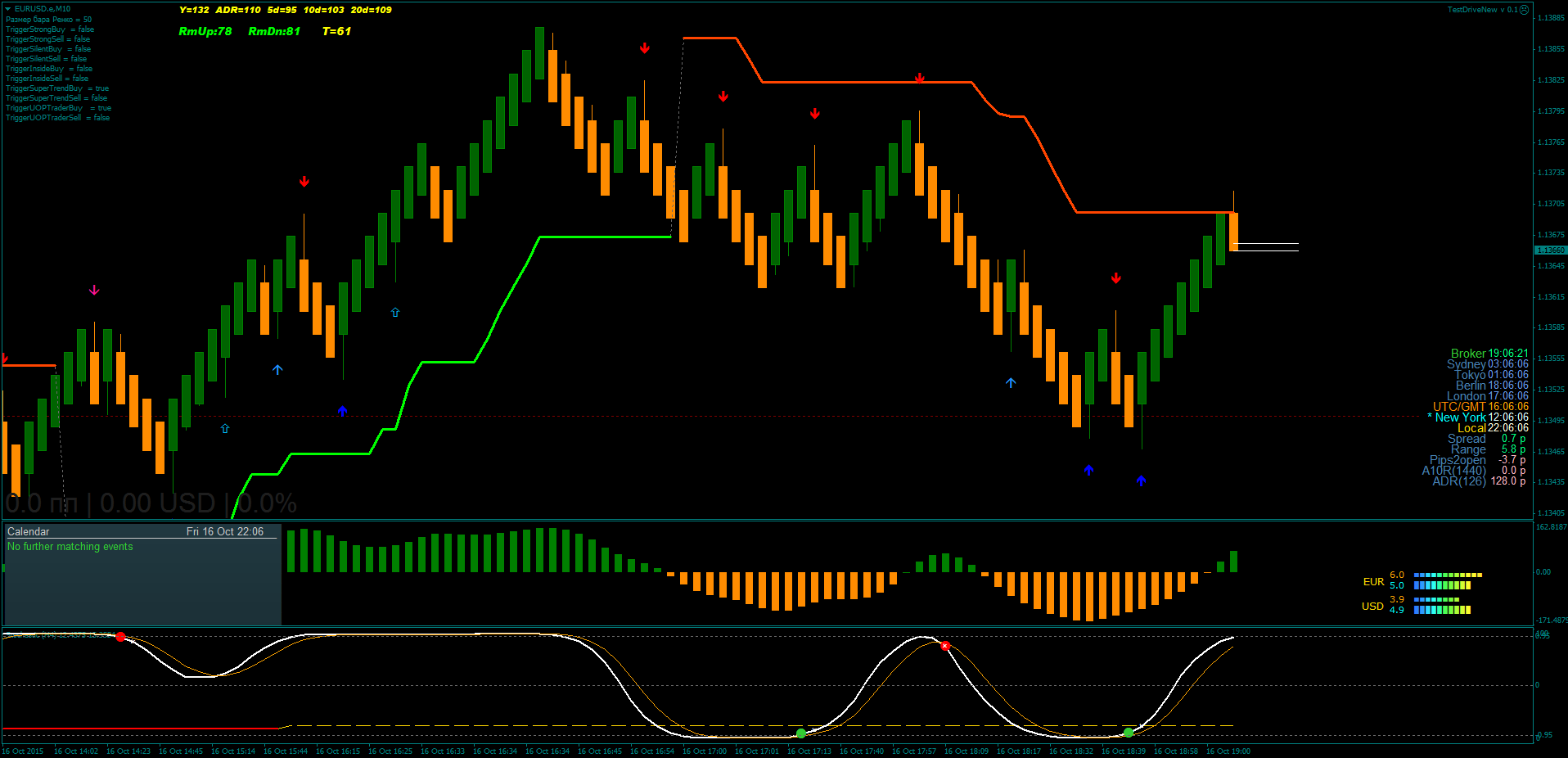Viewport: 1568px width, 758px height.
Task: Click the red dot on the oscillator's left peak
Action: click(120, 636)
